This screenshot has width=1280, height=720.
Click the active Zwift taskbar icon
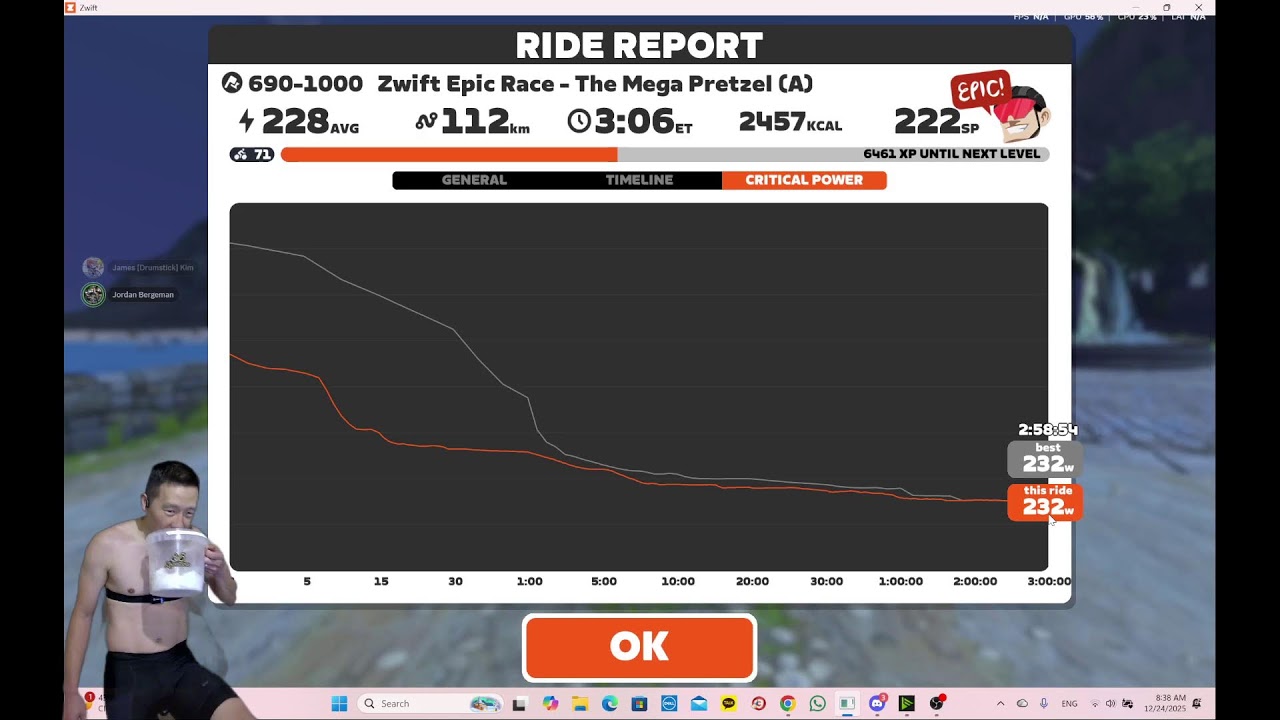pos(847,704)
